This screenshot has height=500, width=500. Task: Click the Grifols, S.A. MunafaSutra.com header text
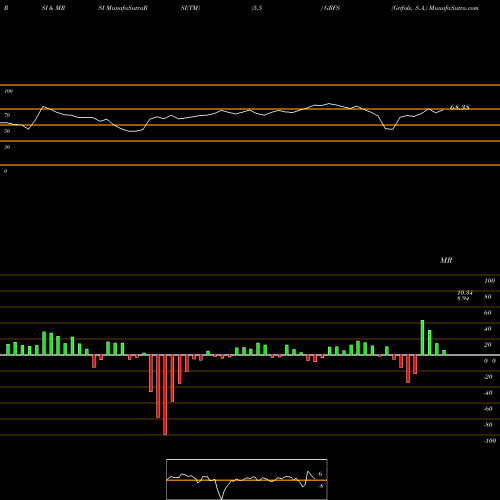[x=435, y=8]
